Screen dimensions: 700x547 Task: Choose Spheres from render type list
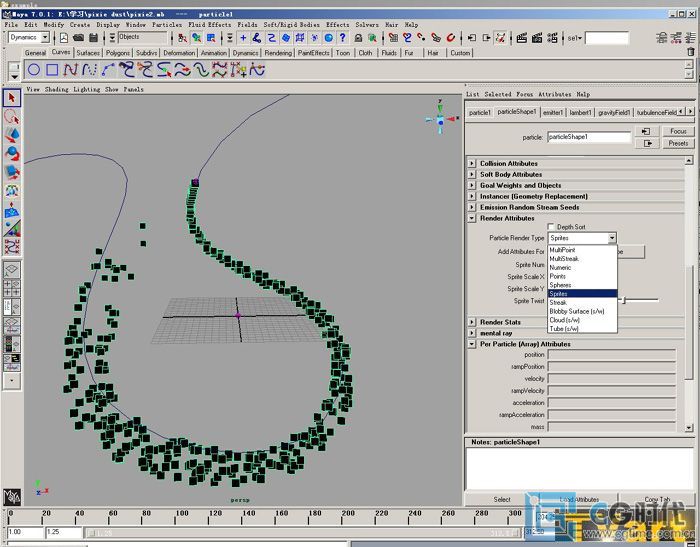pyautogui.click(x=582, y=285)
